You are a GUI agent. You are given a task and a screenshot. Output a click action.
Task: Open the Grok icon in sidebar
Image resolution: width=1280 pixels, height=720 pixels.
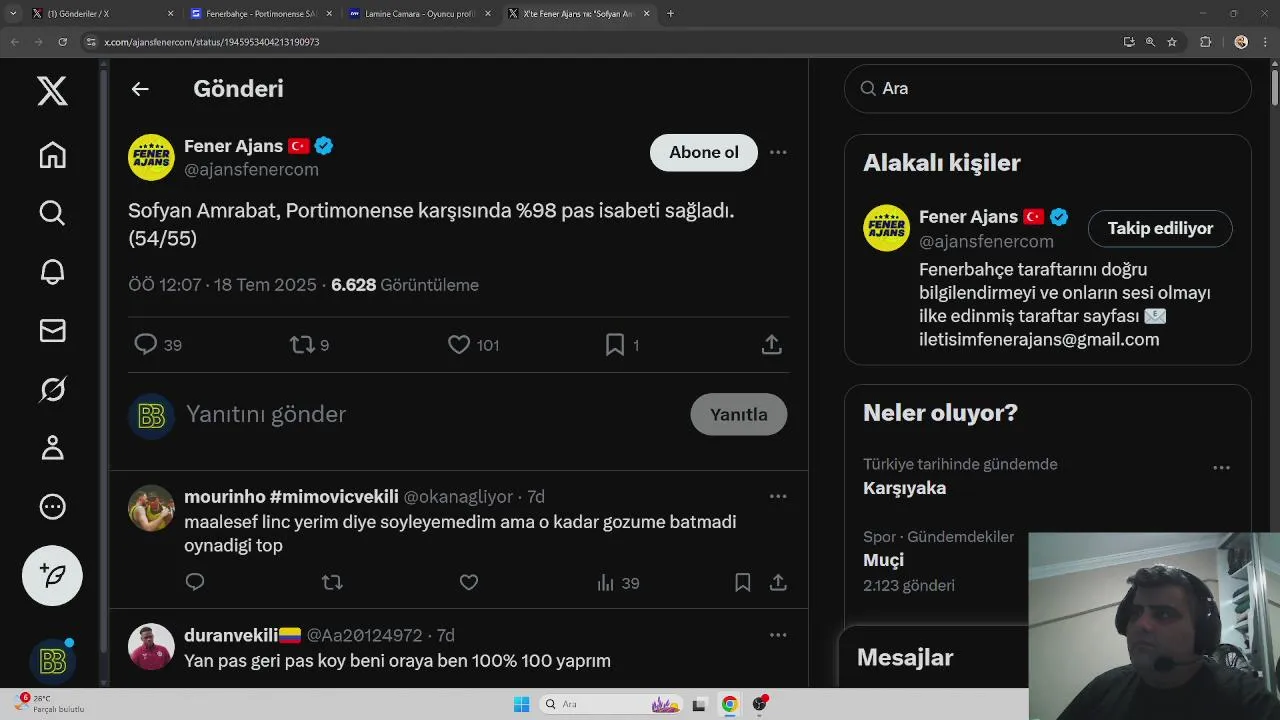pyautogui.click(x=52, y=389)
